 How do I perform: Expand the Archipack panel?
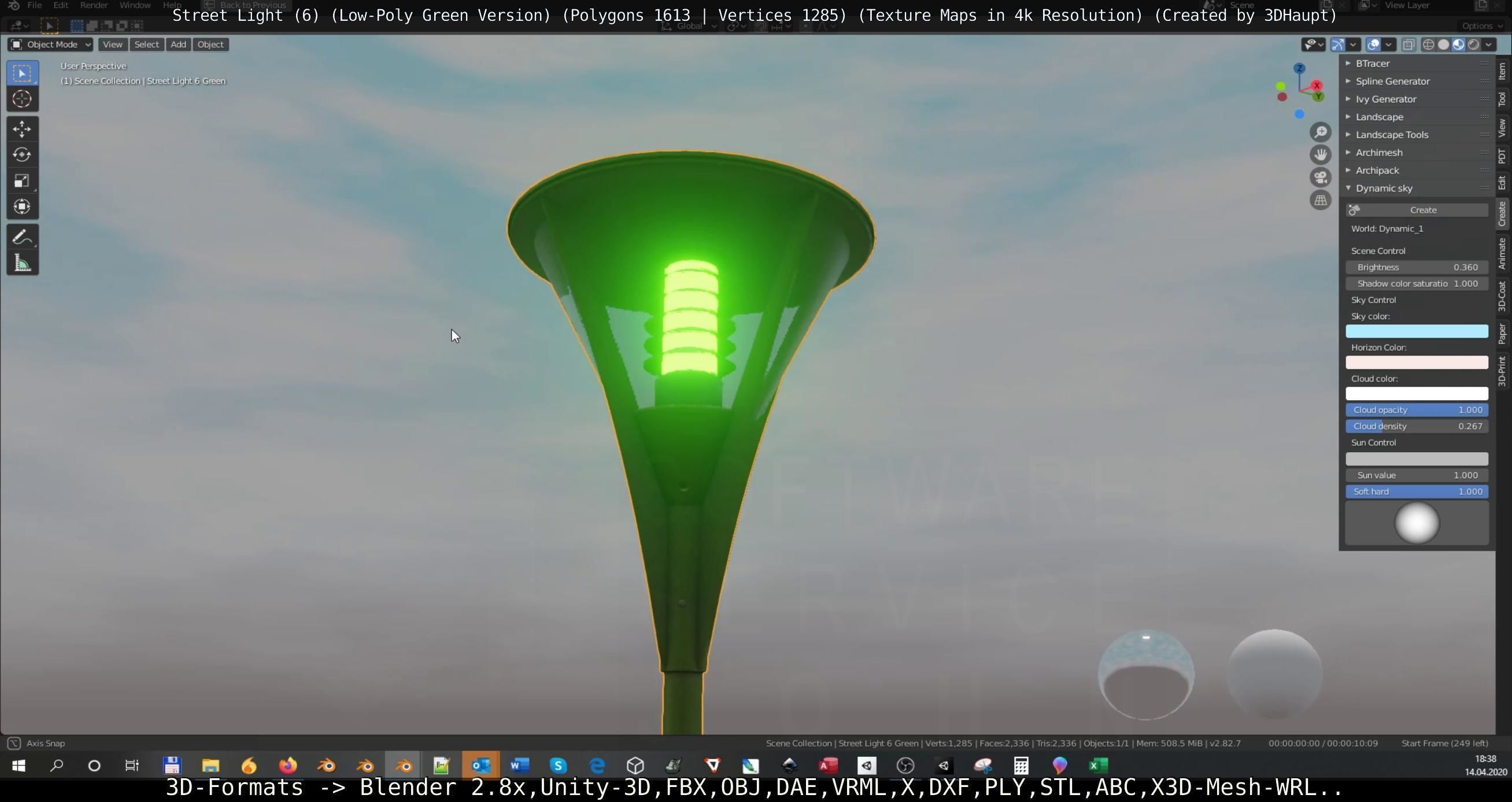coord(1417,170)
